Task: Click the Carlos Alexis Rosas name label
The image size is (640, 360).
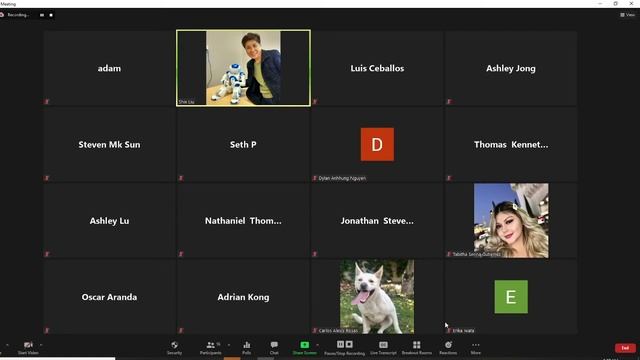Action: 338,331
